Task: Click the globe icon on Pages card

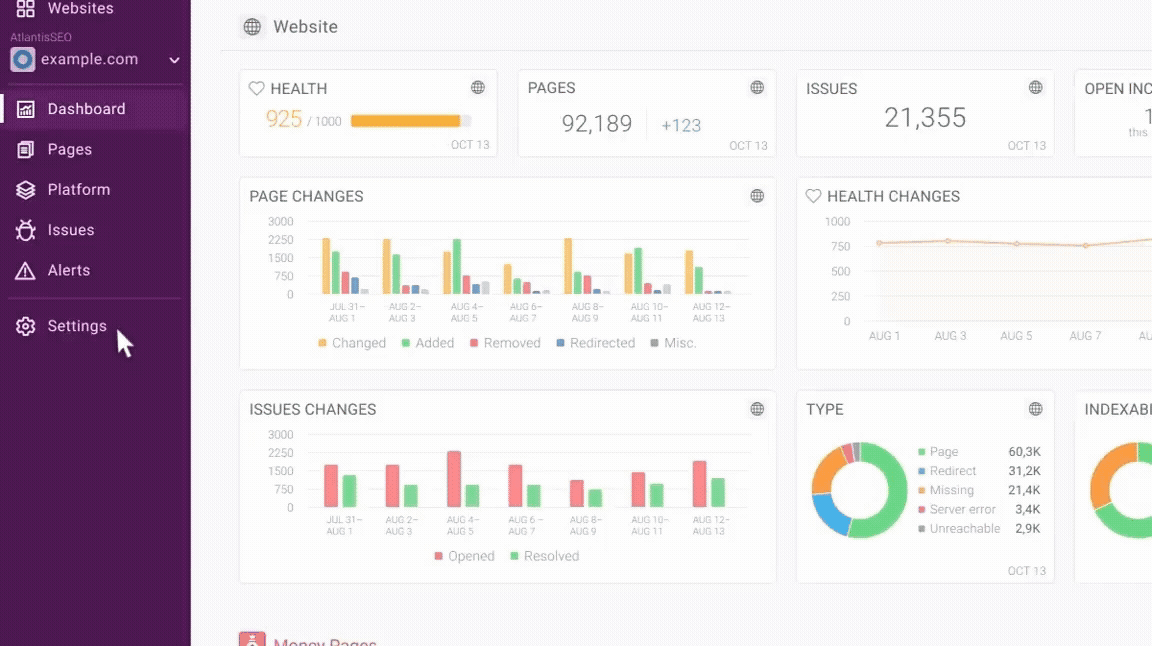Action: [x=757, y=87]
